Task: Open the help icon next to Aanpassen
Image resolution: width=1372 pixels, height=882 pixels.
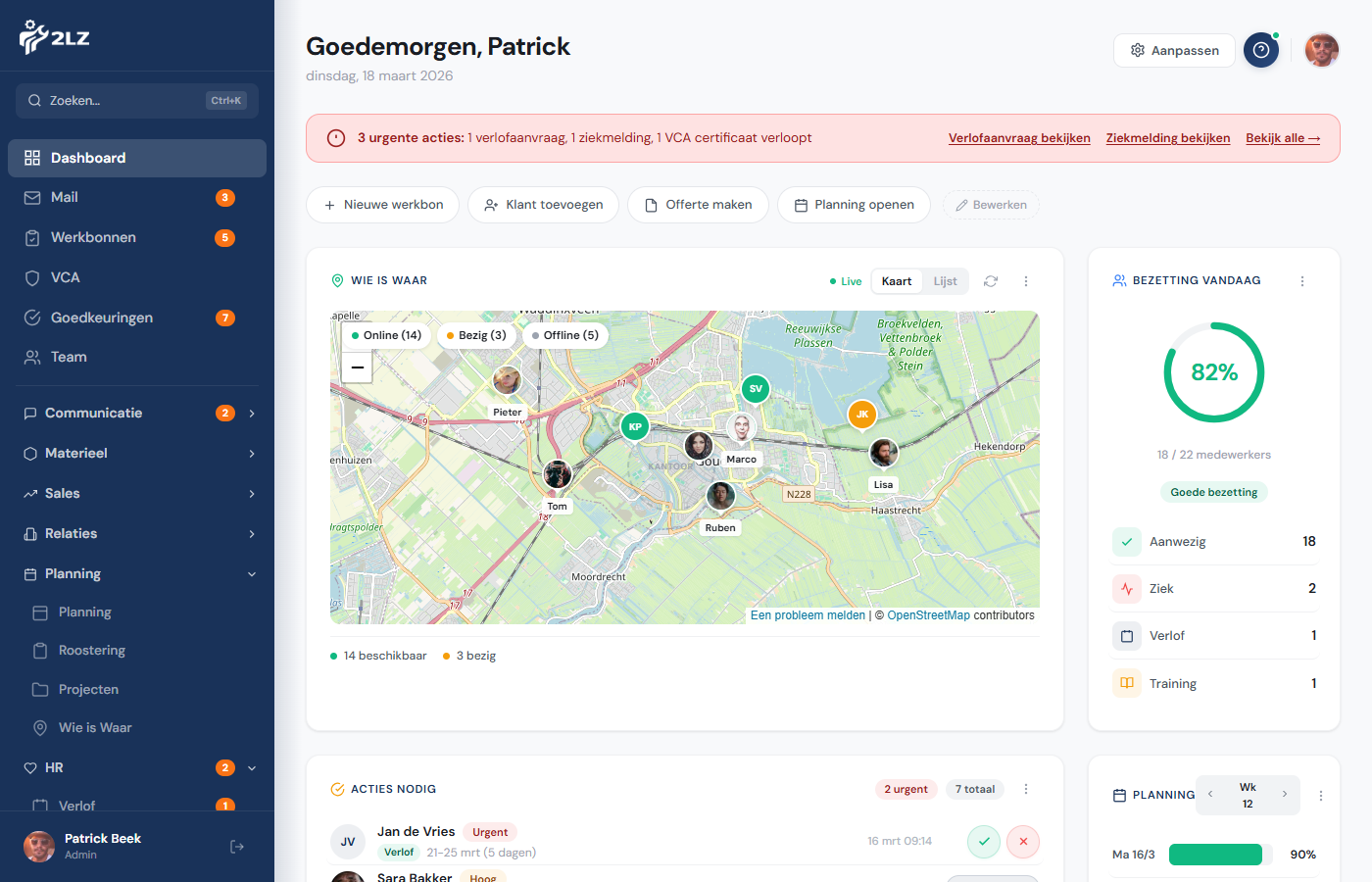Action: [1261, 50]
